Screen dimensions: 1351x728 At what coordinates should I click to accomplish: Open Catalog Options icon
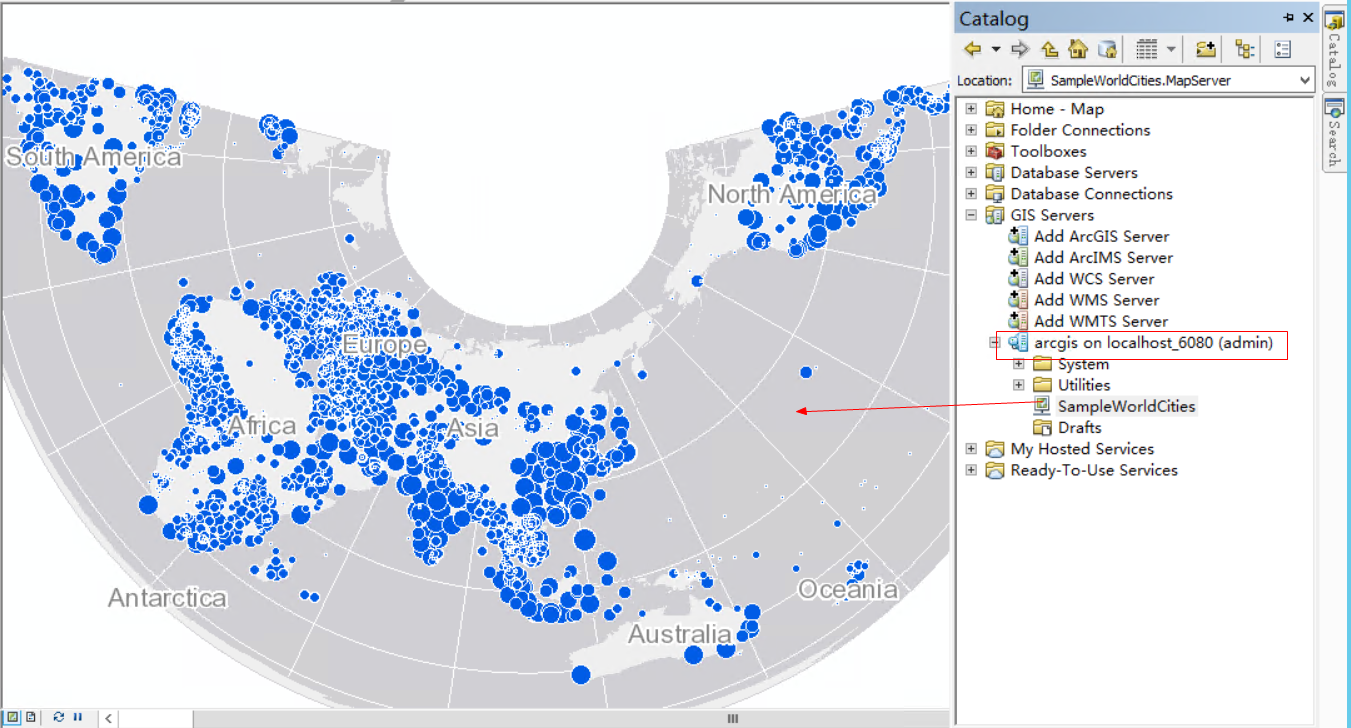1283,49
